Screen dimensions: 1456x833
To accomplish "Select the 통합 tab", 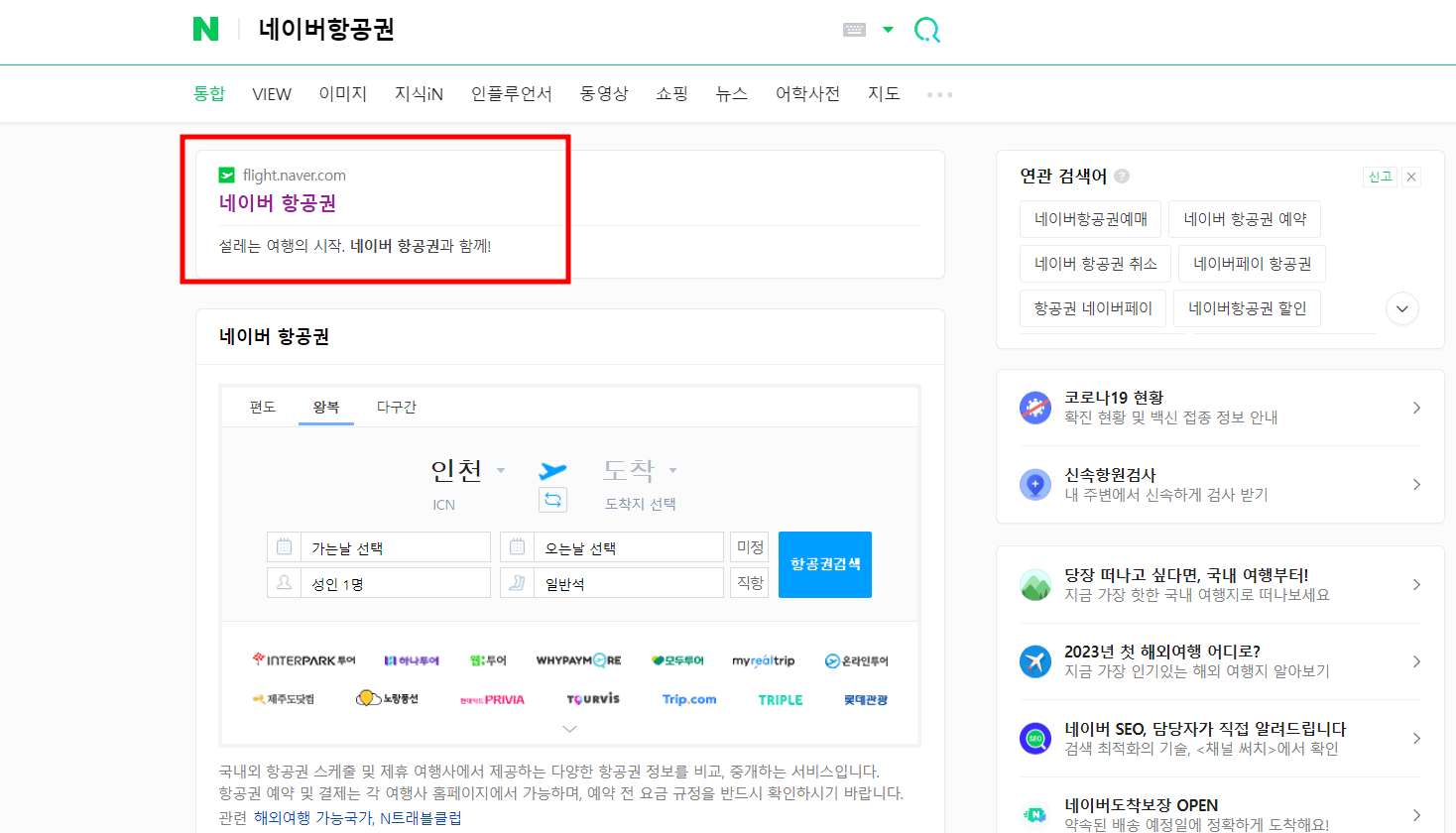I will pyautogui.click(x=209, y=93).
